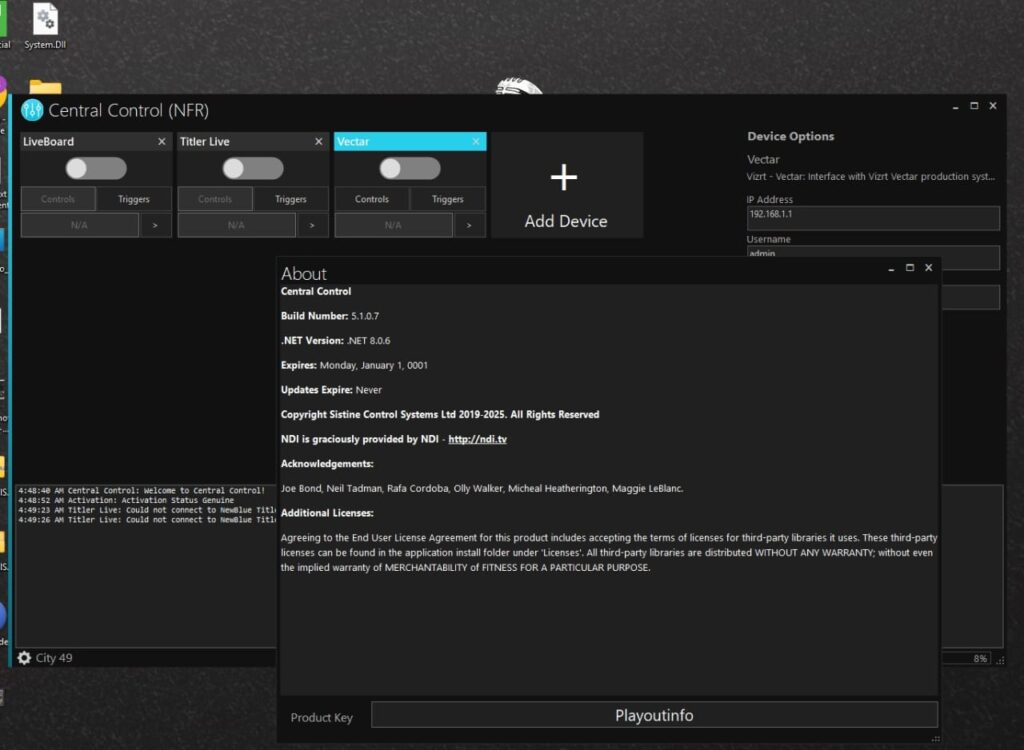Maximize the About dialog
The width and height of the screenshot is (1024, 750).
910,268
